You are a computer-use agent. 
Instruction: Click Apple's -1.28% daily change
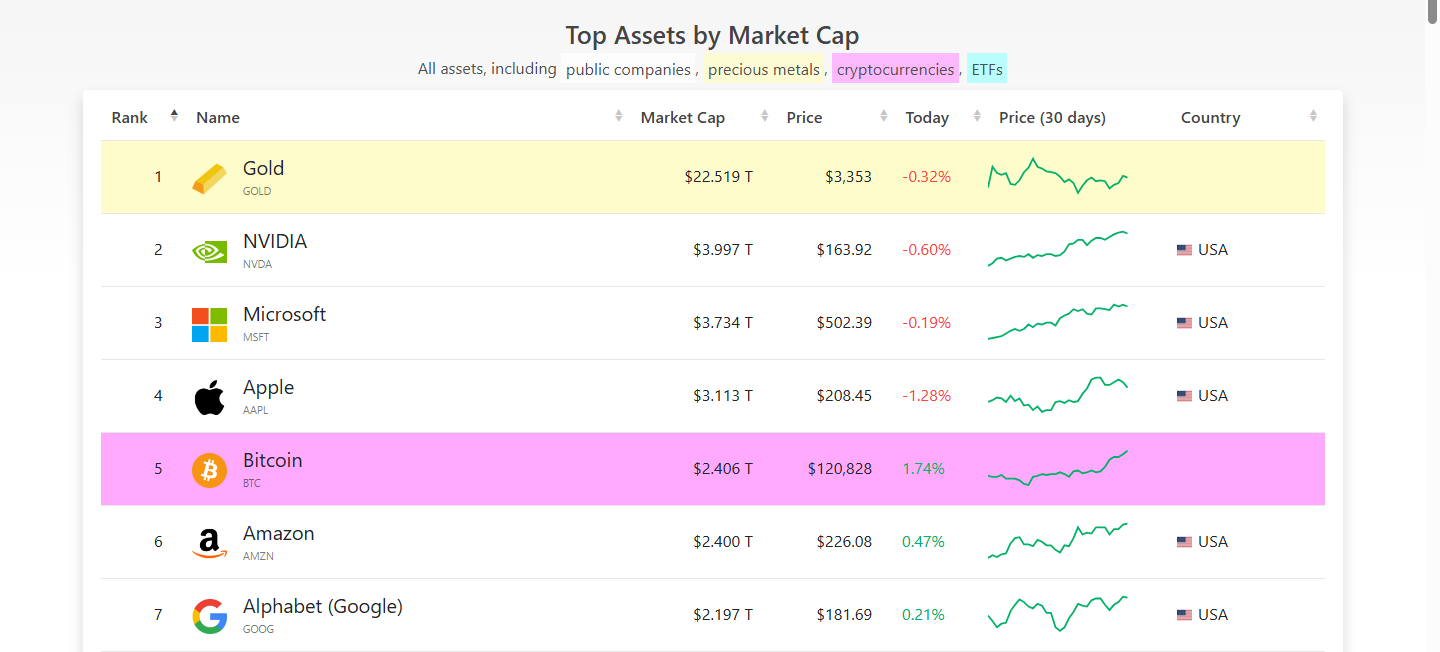coord(927,396)
